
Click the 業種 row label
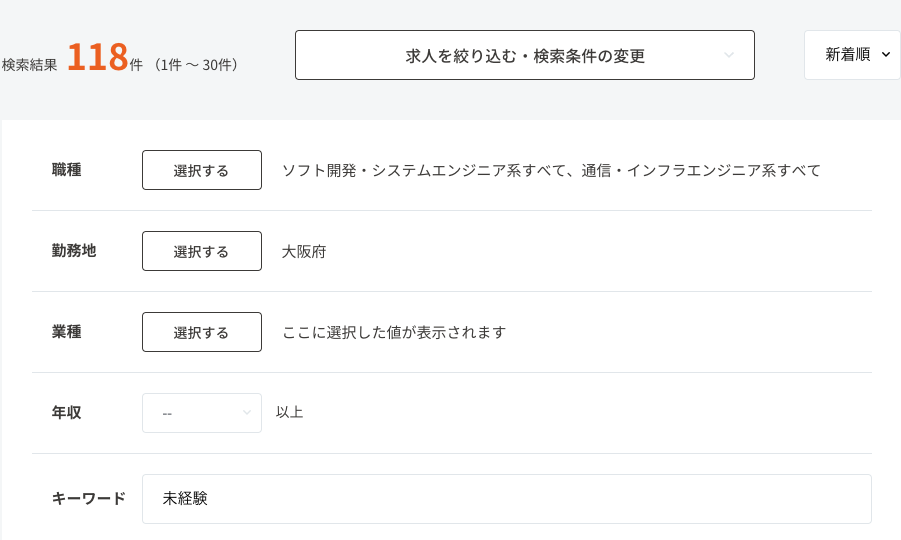[67, 332]
